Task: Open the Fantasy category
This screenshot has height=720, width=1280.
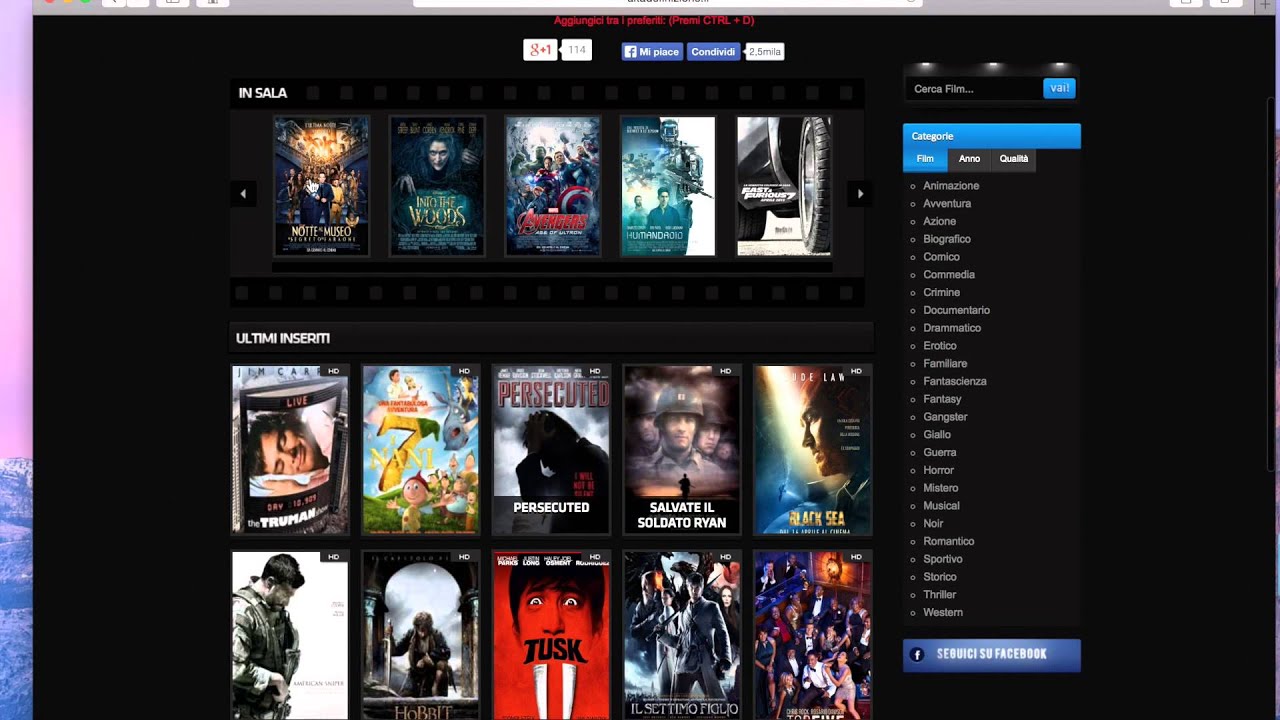Action: pos(942,399)
